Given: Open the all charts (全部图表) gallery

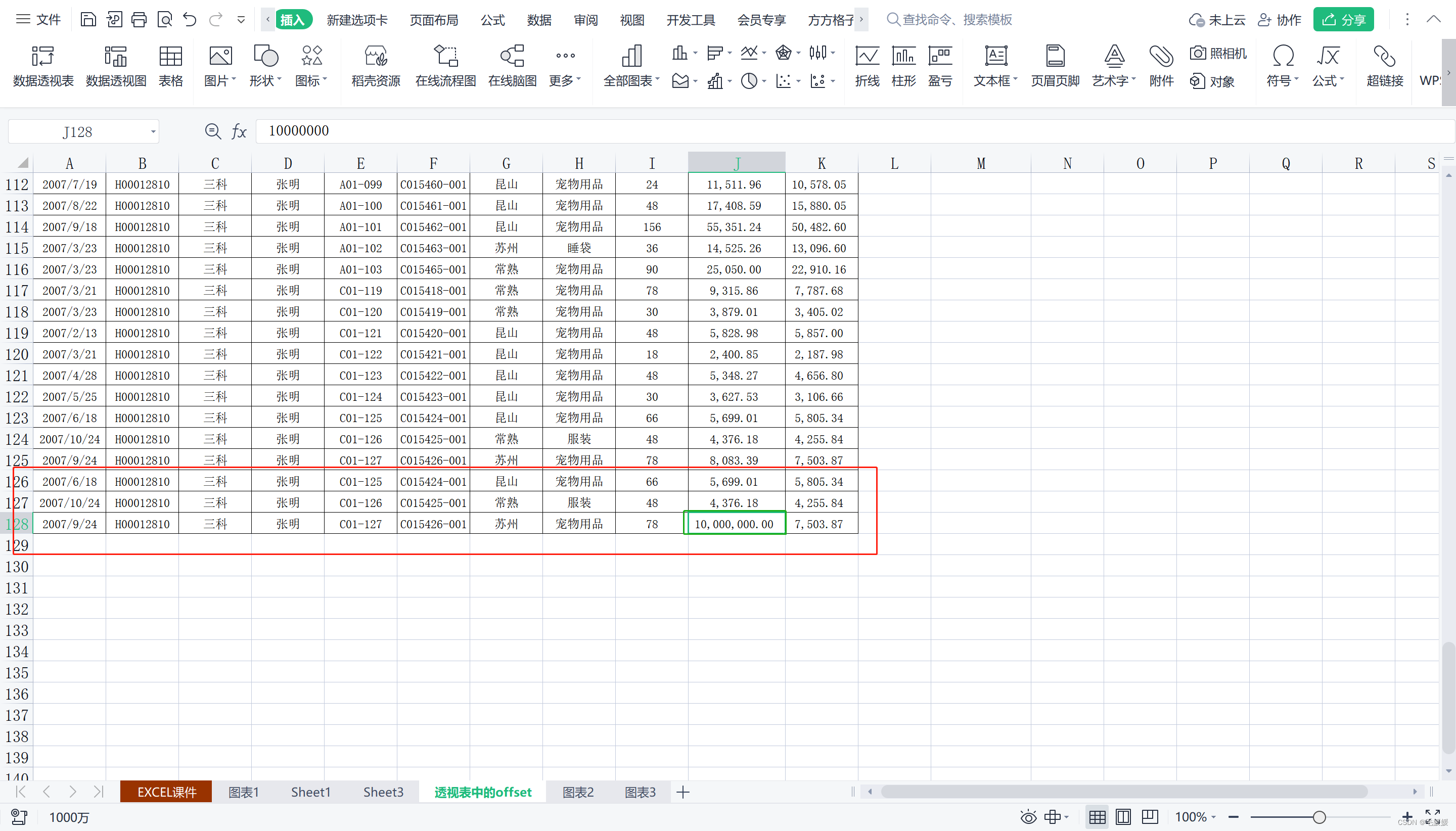Looking at the screenshot, I should pos(631,66).
